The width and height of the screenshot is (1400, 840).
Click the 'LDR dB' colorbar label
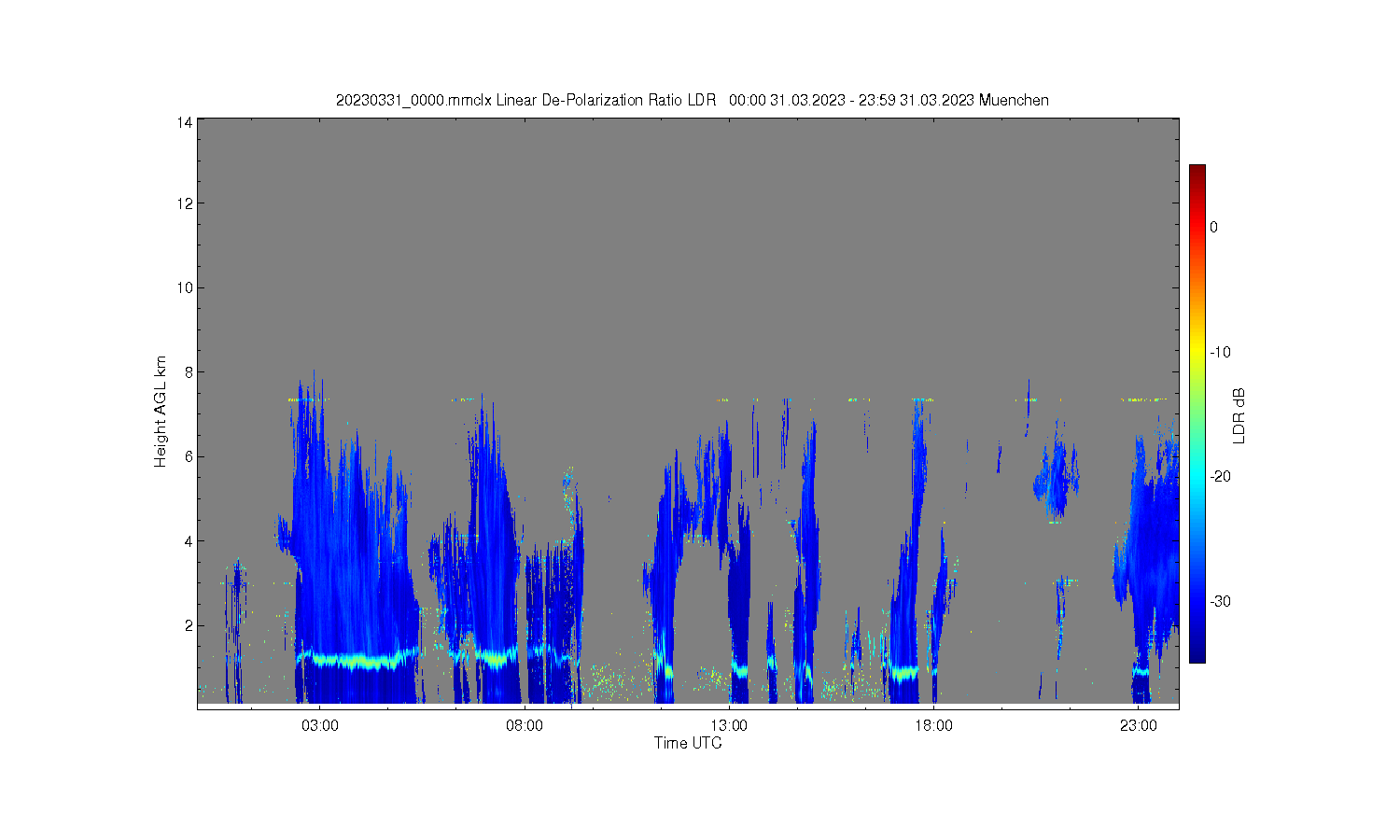(x=1239, y=415)
